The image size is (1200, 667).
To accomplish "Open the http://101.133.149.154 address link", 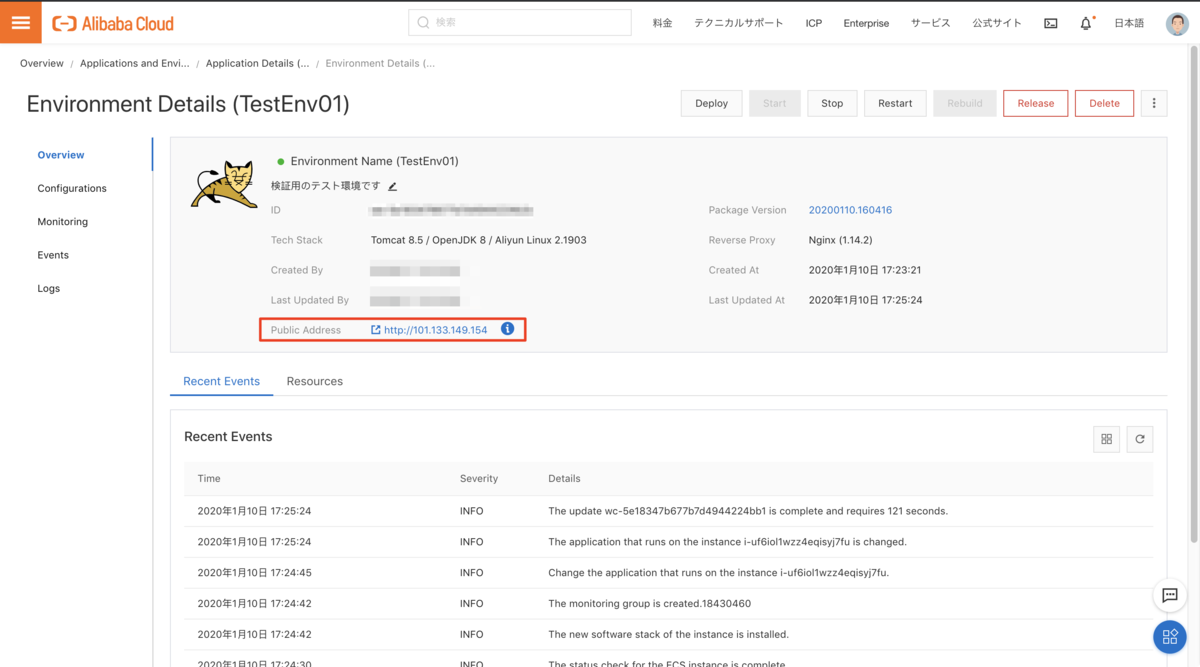I will coord(436,330).
